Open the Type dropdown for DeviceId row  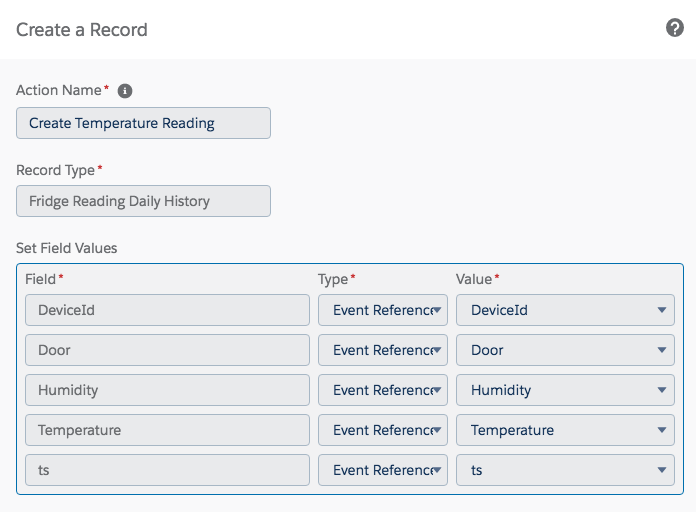tap(383, 310)
